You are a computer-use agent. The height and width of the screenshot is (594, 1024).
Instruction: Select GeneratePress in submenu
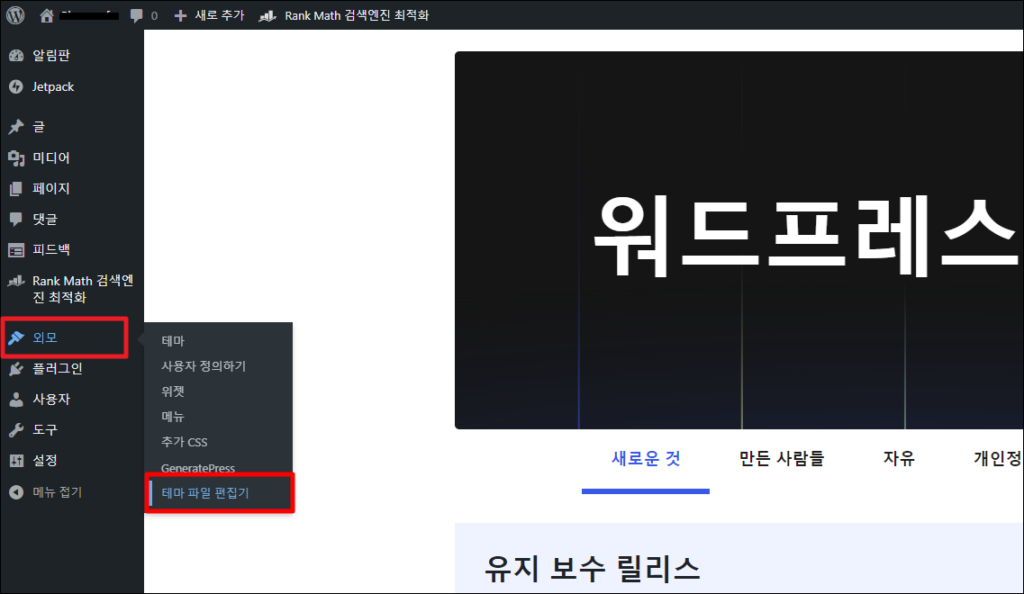pos(198,468)
